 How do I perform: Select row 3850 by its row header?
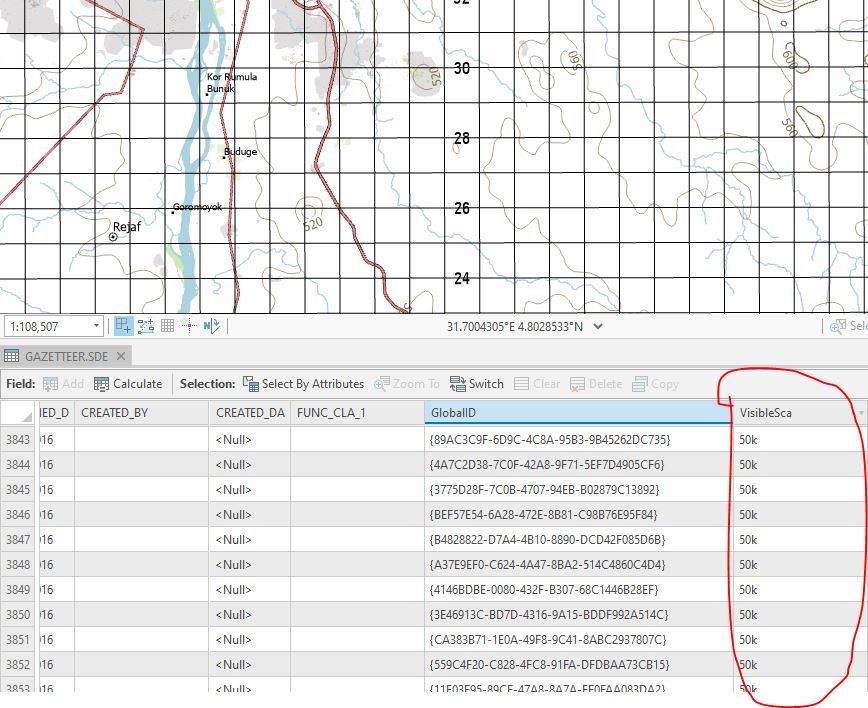18,614
